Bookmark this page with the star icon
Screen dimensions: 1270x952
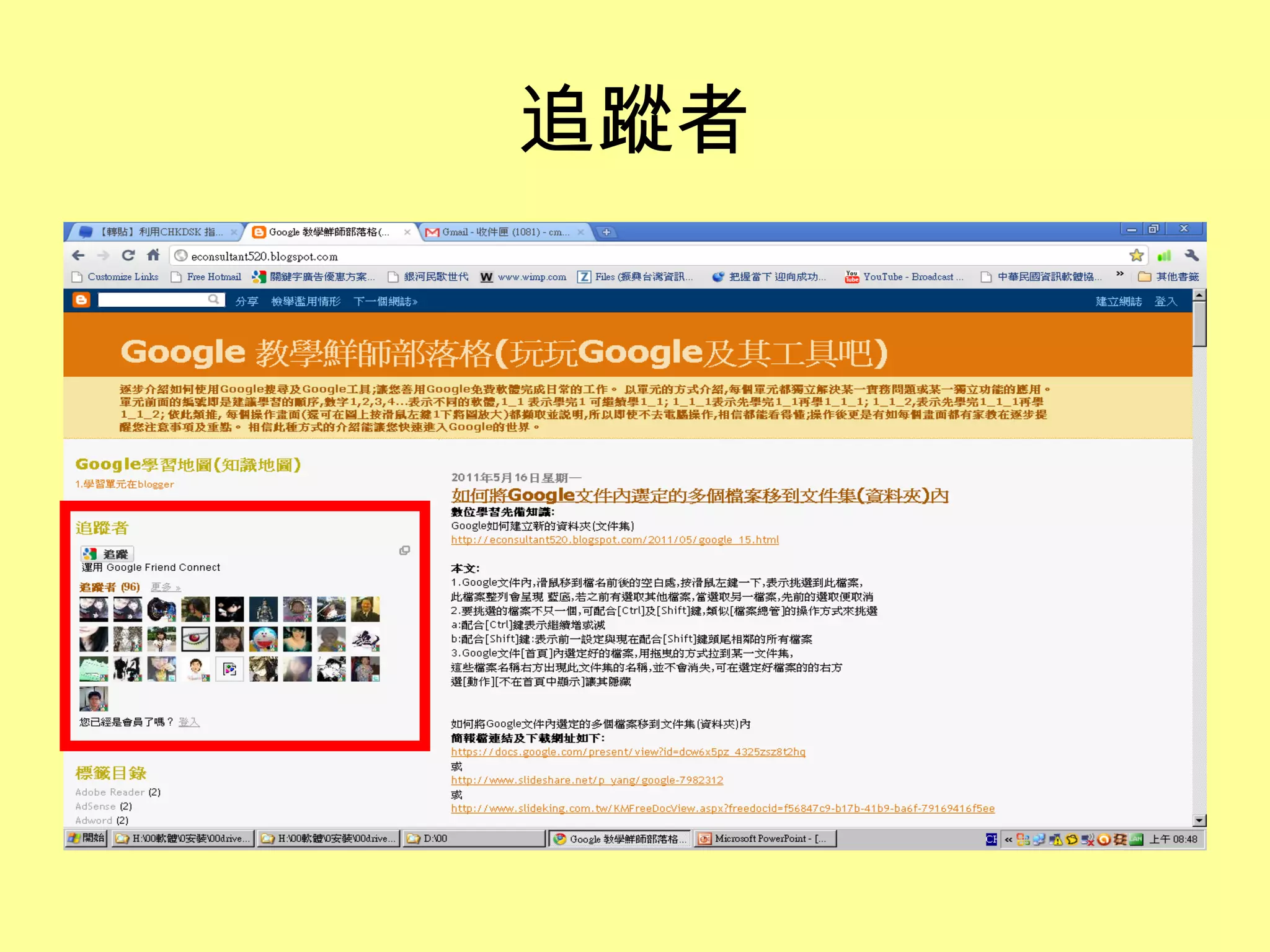point(1136,255)
